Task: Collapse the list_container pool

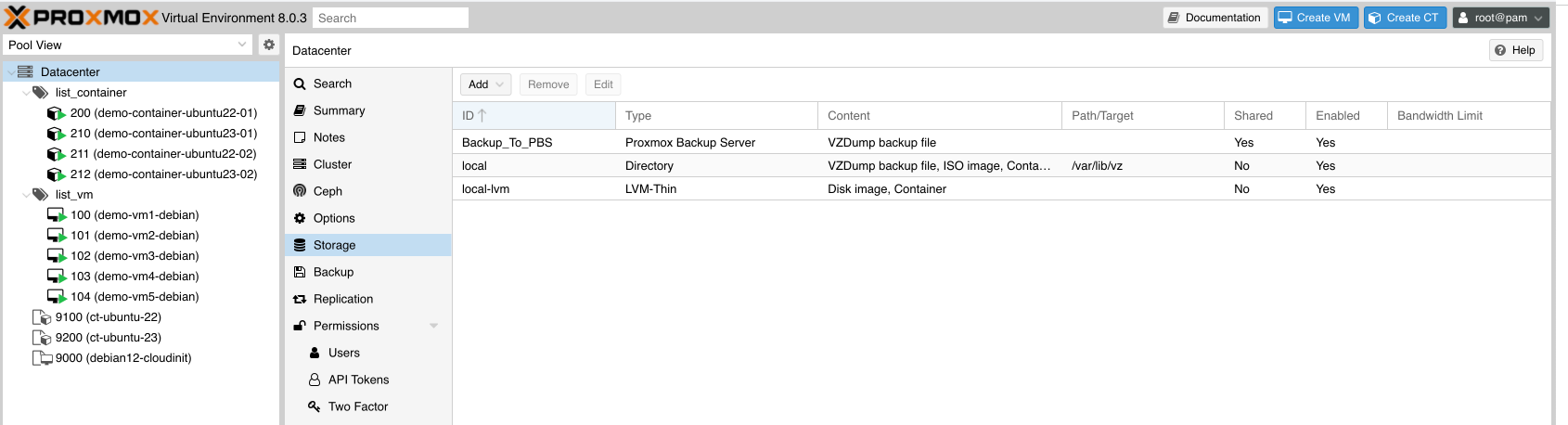Action: [26, 93]
